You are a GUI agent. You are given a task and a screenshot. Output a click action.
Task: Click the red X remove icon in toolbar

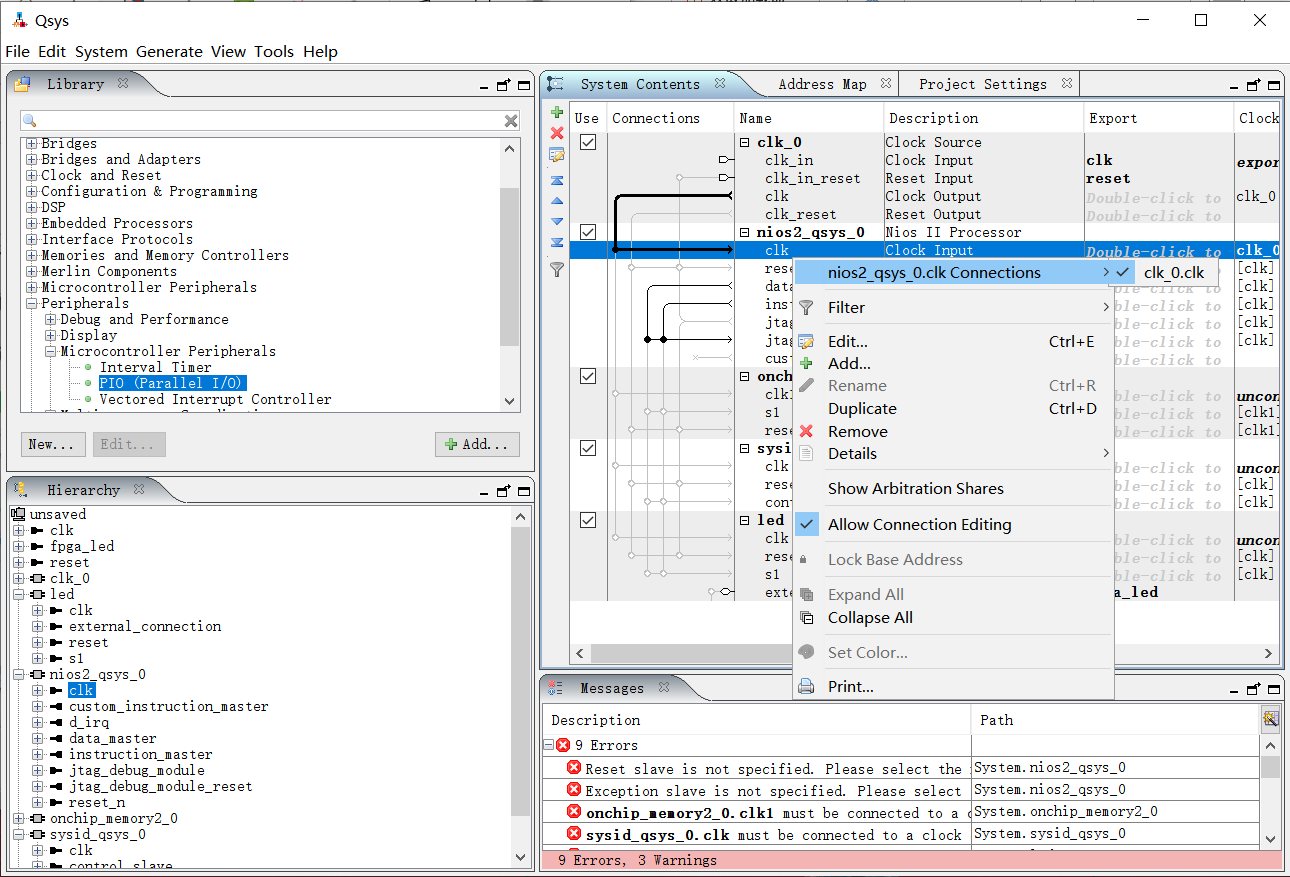557,133
